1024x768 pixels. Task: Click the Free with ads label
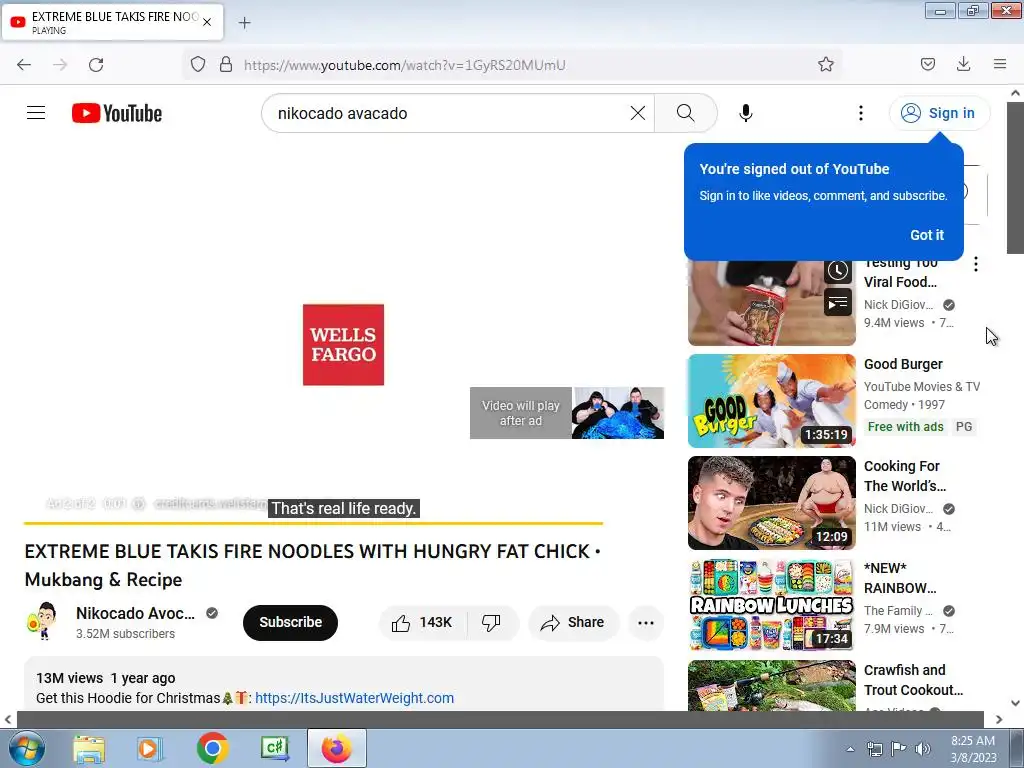click(x=905, y=427)
